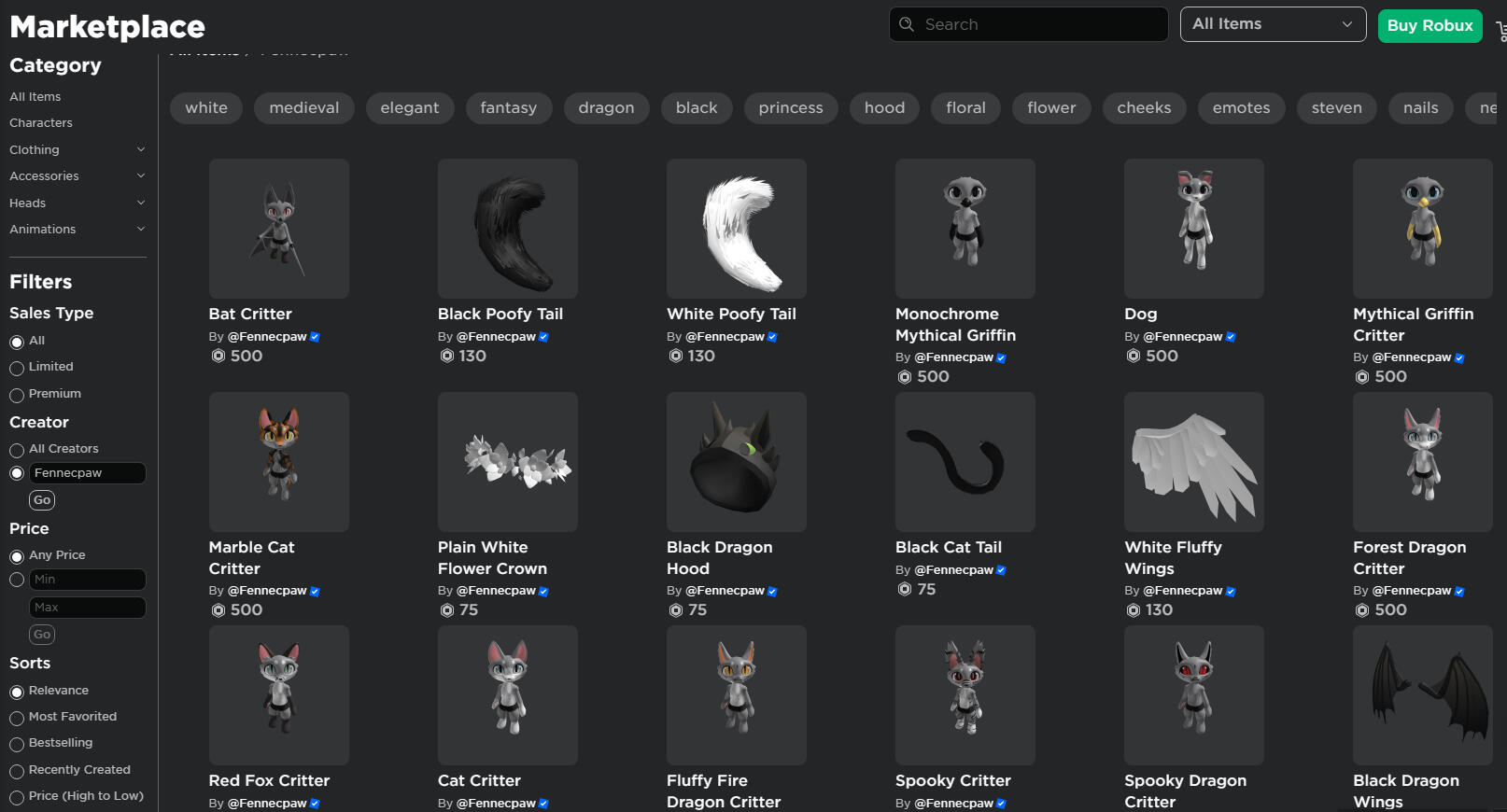Screen dimensions: 1507x812
Task: Click Go under the Price filter
Action: 42,635
